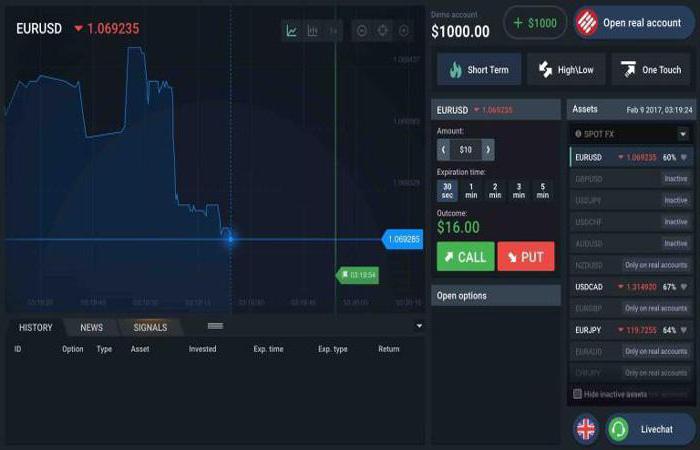The image size is (700, 450).
Task: Click the Return column header
Action: 388,349
